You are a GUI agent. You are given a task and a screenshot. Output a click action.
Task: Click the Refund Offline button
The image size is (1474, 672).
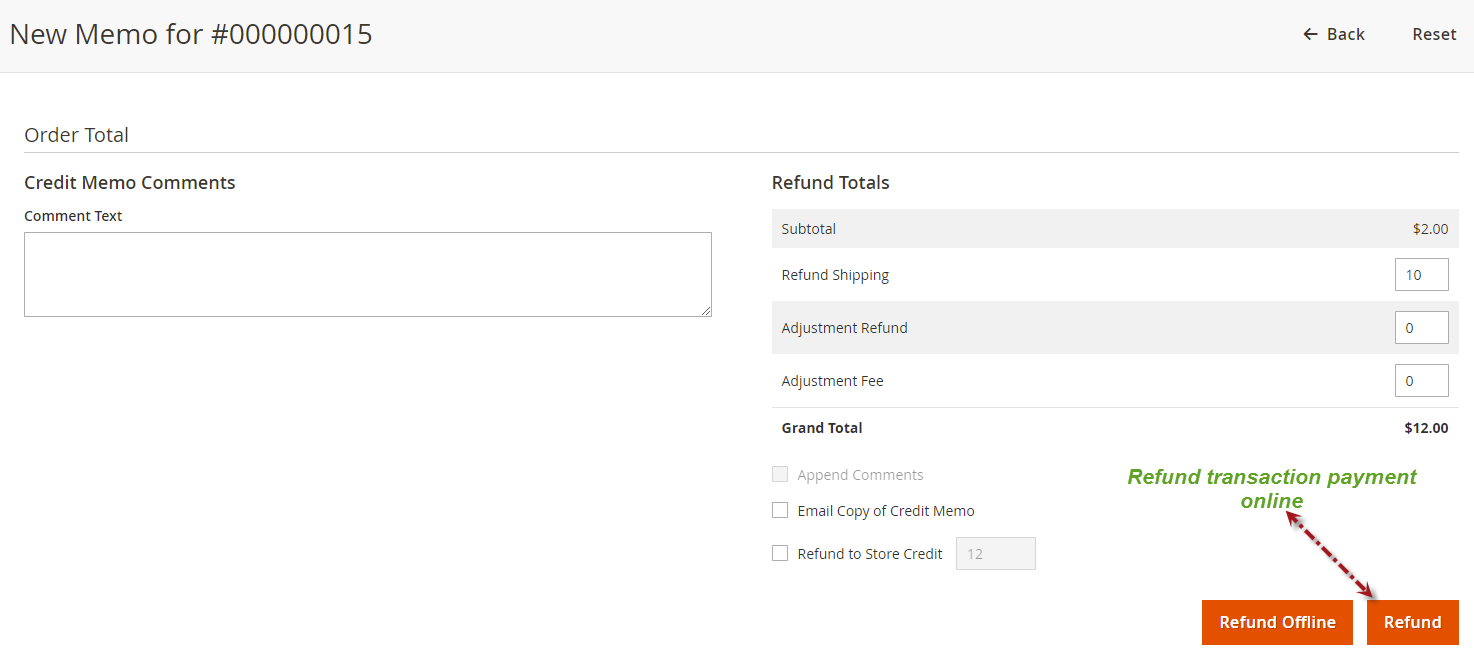tap(1277, 622)
